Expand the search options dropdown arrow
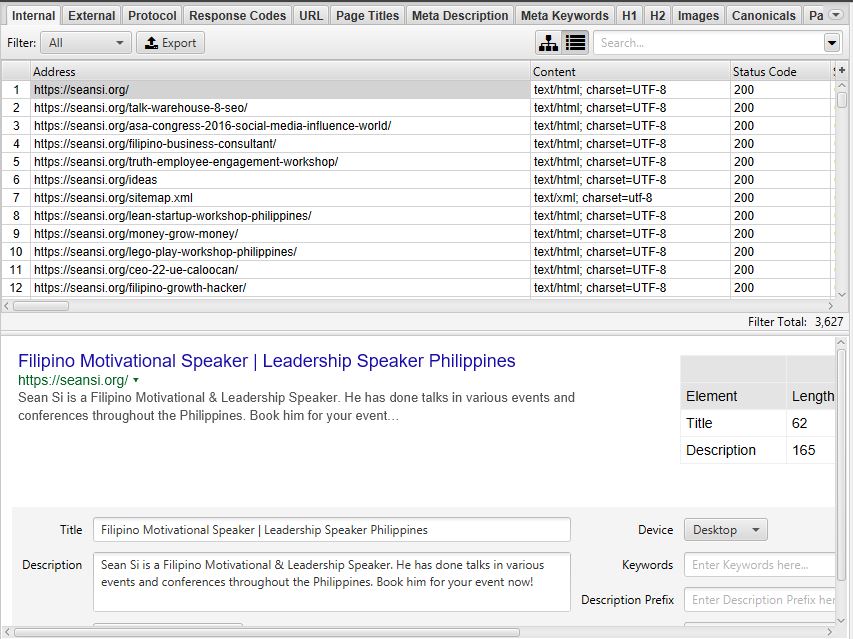The height and width of the screenshot is (639, 853). pyautogui.click(x=831, y=43)
